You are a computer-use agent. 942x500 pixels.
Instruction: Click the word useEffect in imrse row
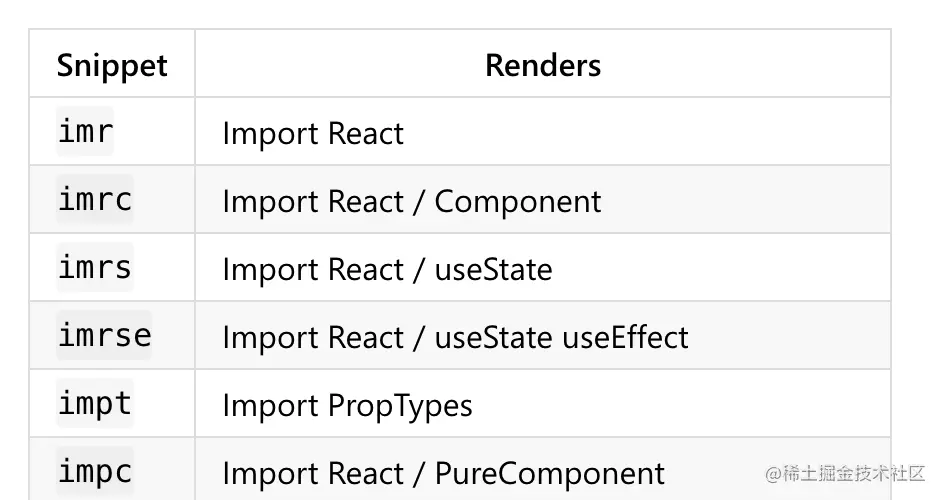pyautogui.click(x=625, y=338)
